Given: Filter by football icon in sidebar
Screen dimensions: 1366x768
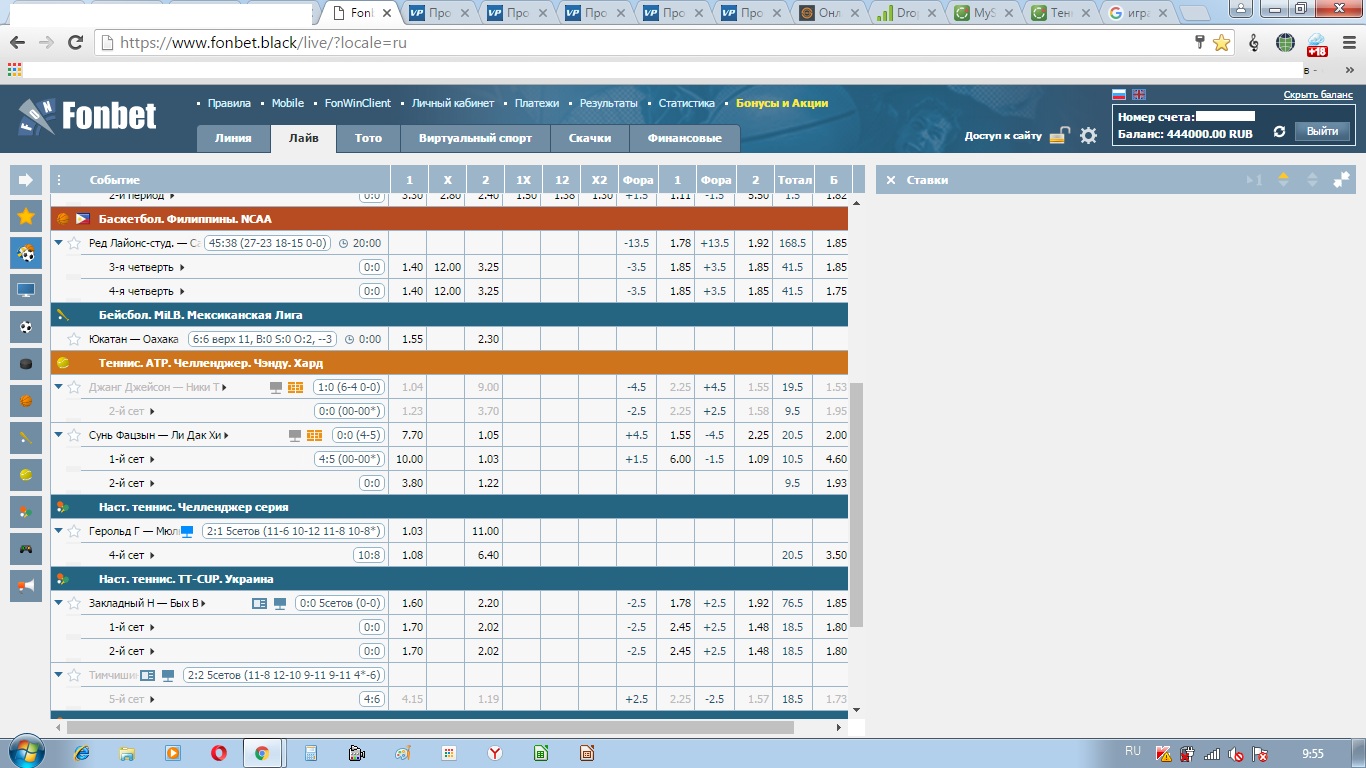Looking at the screenshot, I should pyautogui.click(x=26, y=327).
